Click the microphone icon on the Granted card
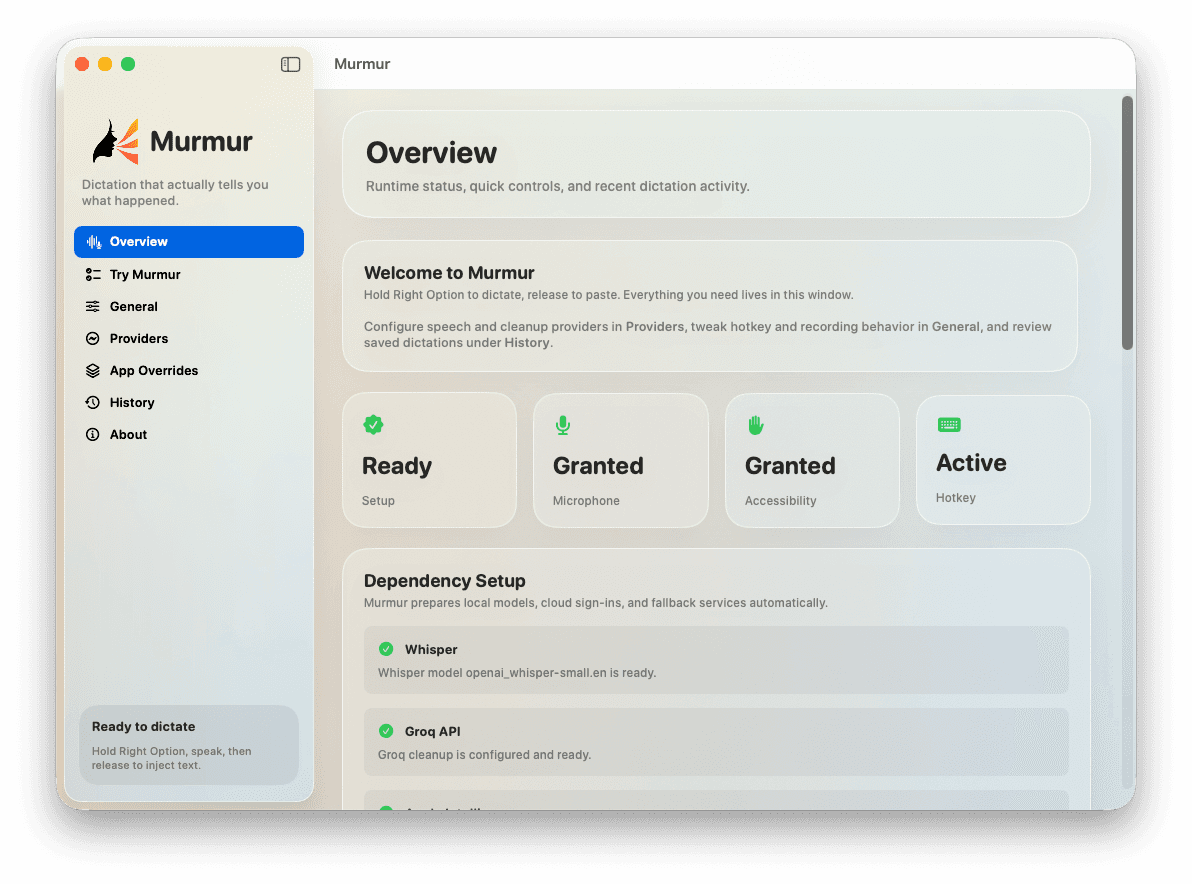This screenshot has height=884, width=1192. click(562, 424)
